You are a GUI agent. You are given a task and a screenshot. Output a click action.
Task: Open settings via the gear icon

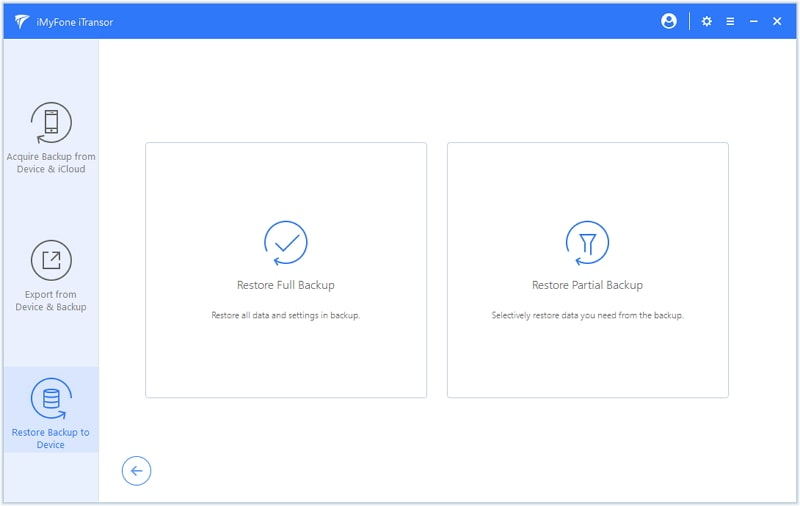pyautogui.click(x=707, y=21)
